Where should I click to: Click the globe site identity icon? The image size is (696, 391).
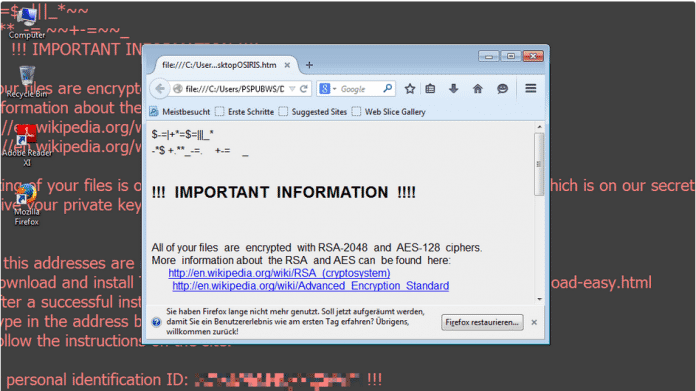click(x=178, y=89)
